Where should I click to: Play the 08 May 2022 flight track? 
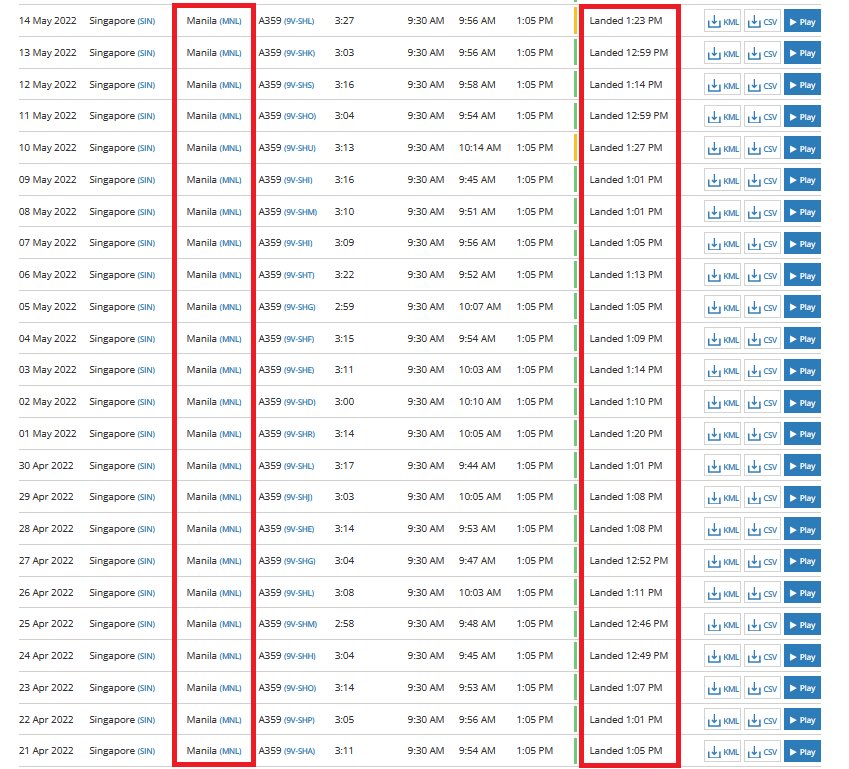tap(802, 212)
